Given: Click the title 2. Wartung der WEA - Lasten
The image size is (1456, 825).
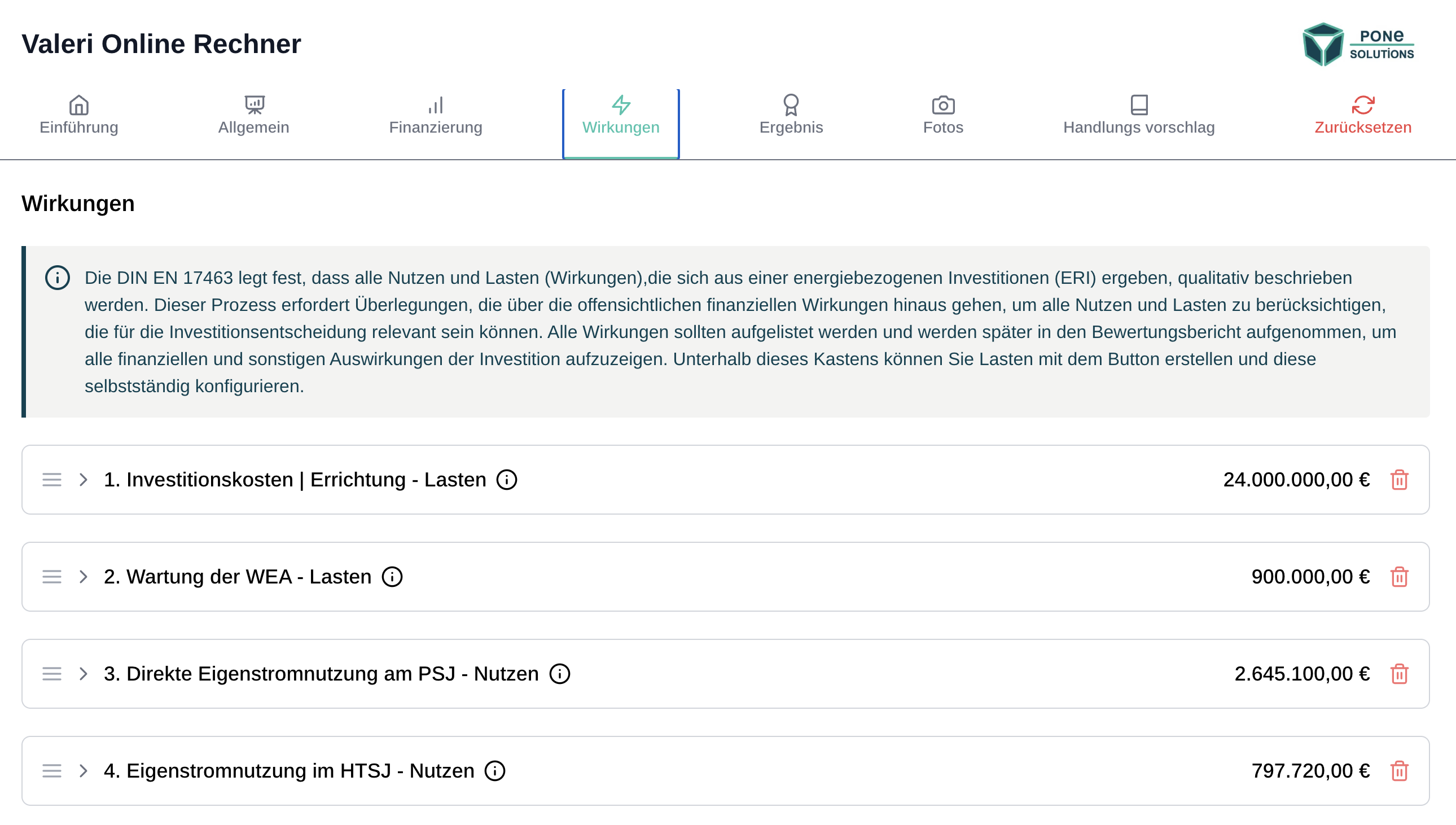Looking at the screenshot, I should pyautogui.click(x=238, y=576).
